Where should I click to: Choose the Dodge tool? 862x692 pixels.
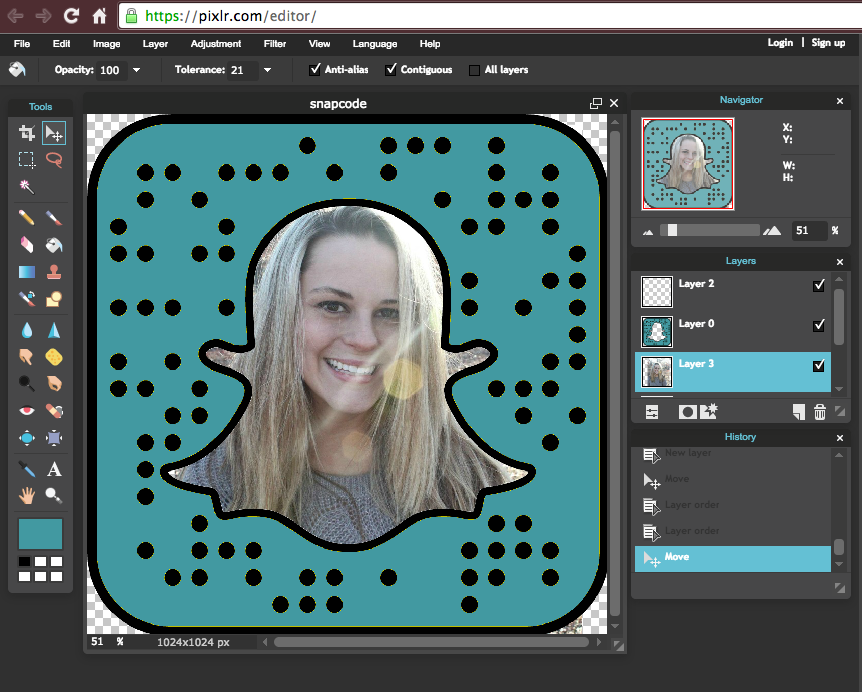(26, 384)
